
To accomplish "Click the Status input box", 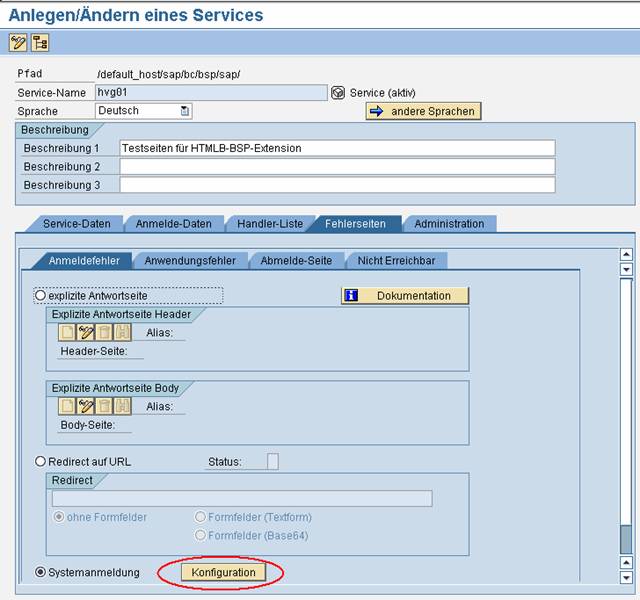I will (273, 461).
